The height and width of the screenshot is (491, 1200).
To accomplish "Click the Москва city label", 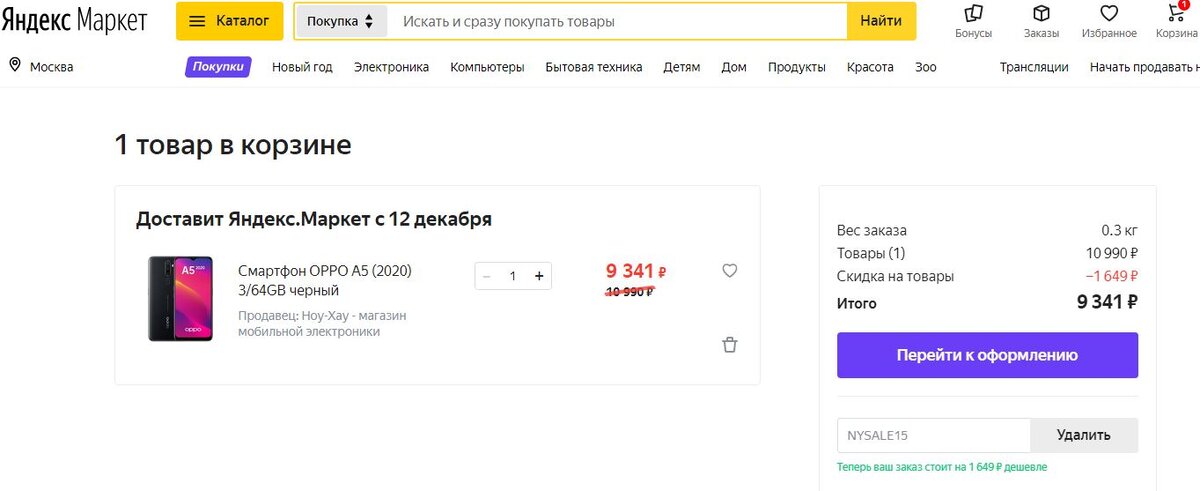I will click(x=51, y=67).
